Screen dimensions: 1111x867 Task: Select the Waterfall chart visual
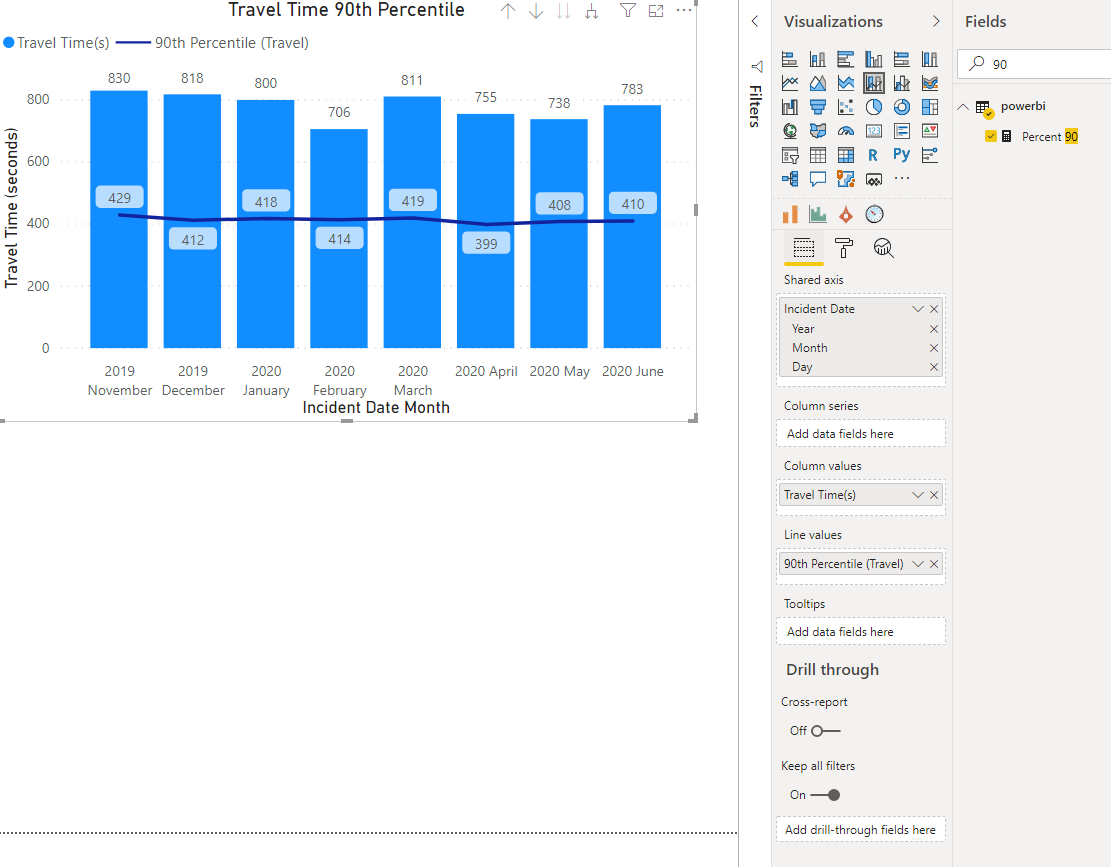click(789, 107)
